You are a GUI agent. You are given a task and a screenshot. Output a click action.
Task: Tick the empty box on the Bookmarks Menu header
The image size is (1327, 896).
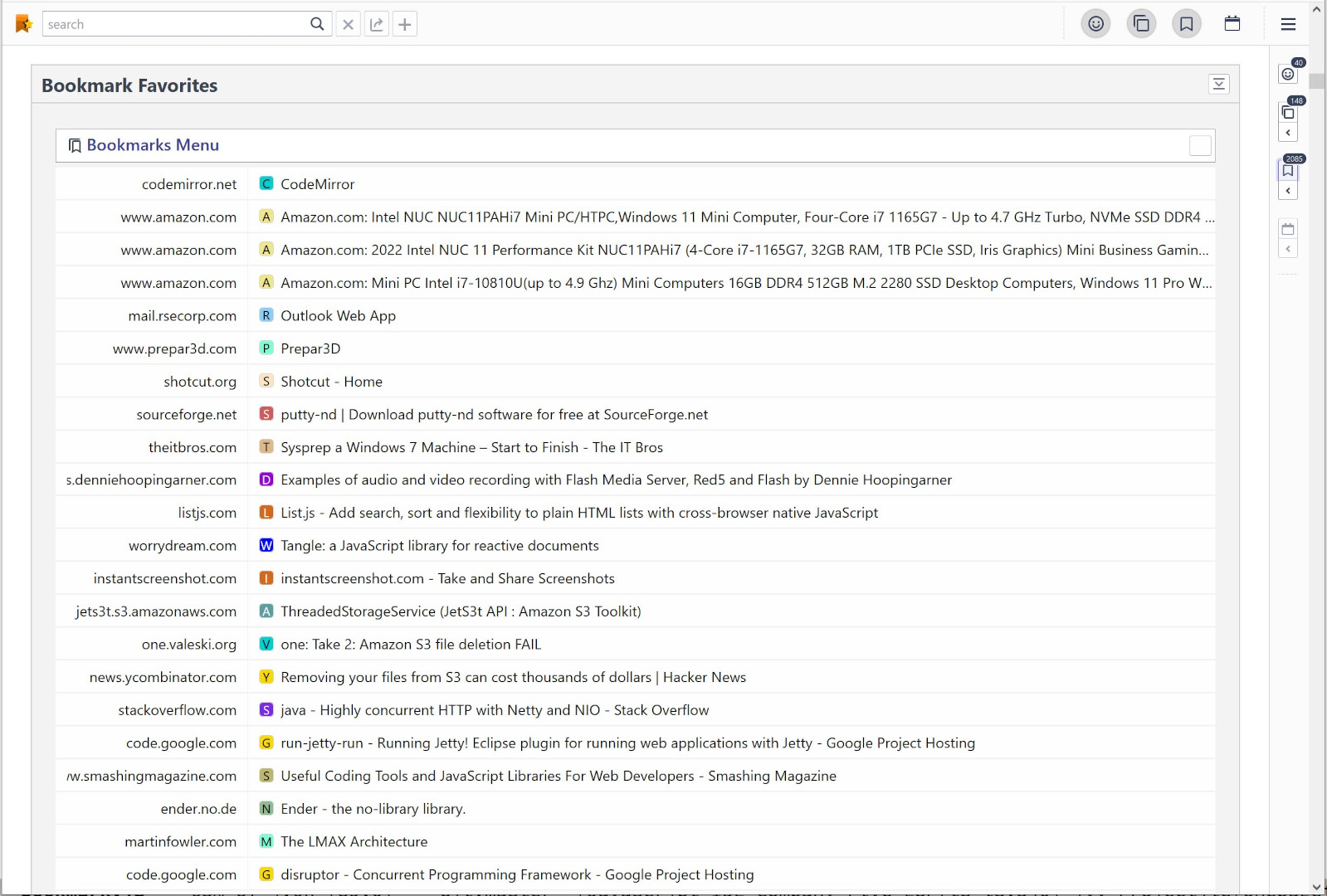pyautogui.click(x=1200, y=146)
